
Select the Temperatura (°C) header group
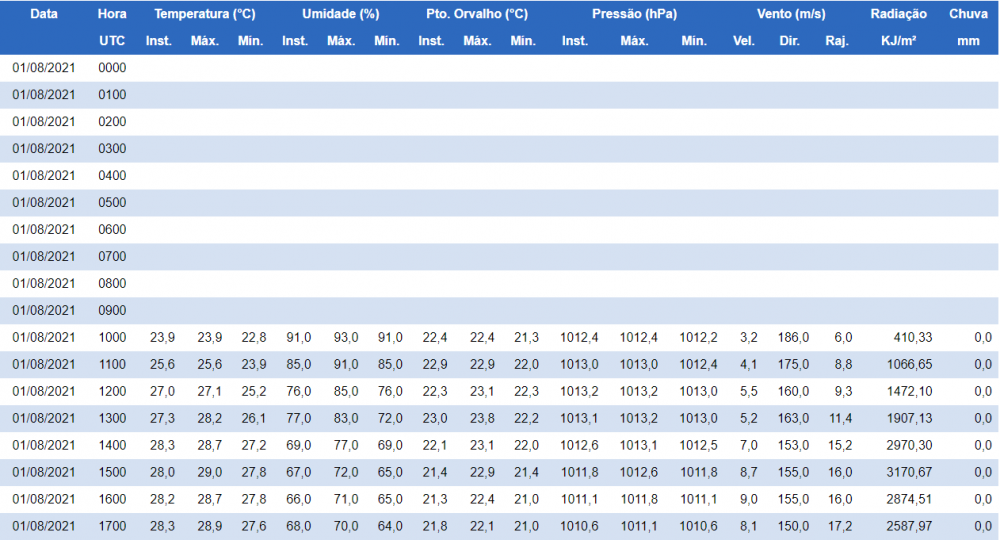point(204,15)
